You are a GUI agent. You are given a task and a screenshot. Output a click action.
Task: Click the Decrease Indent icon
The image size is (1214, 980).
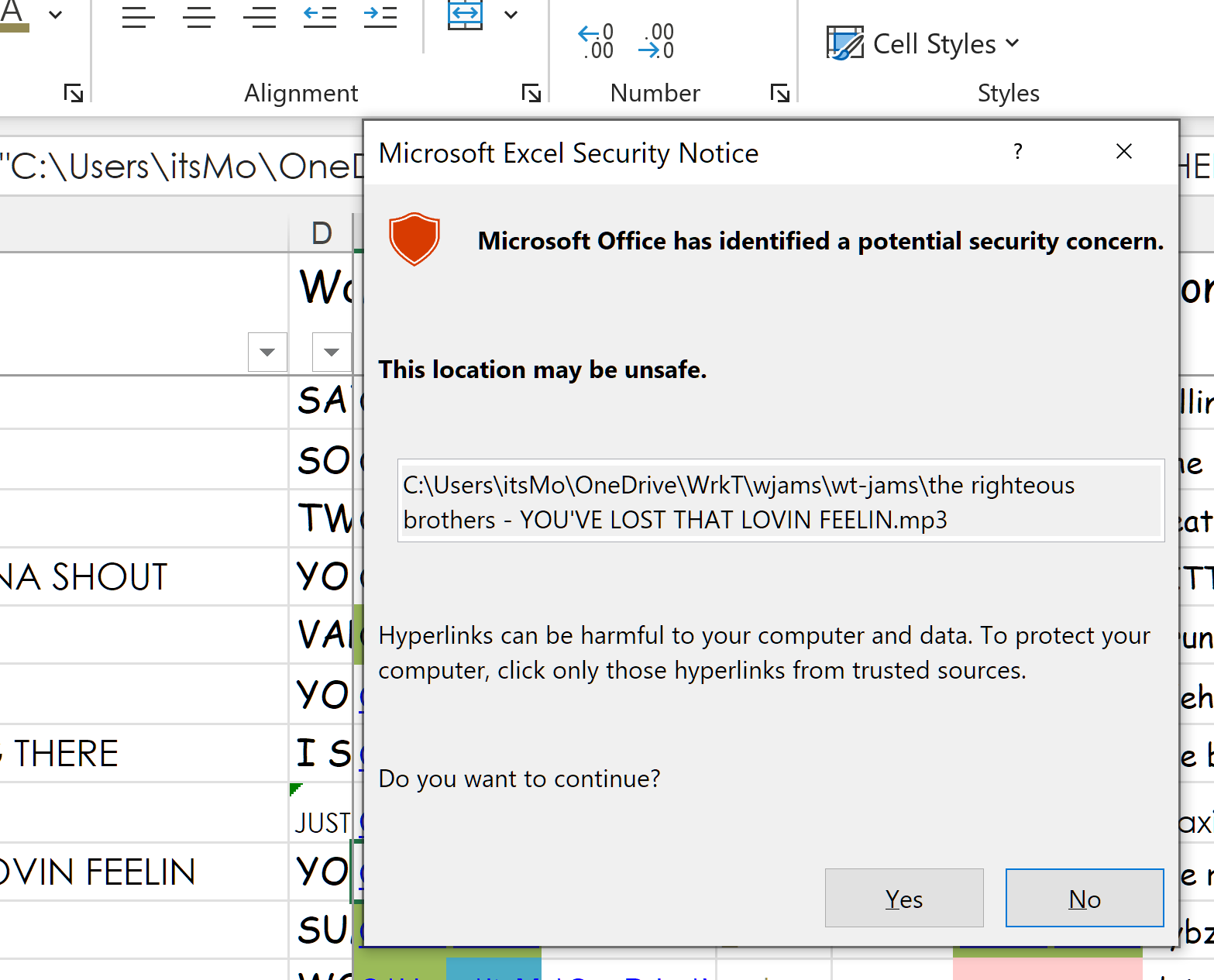click(320, 15)
